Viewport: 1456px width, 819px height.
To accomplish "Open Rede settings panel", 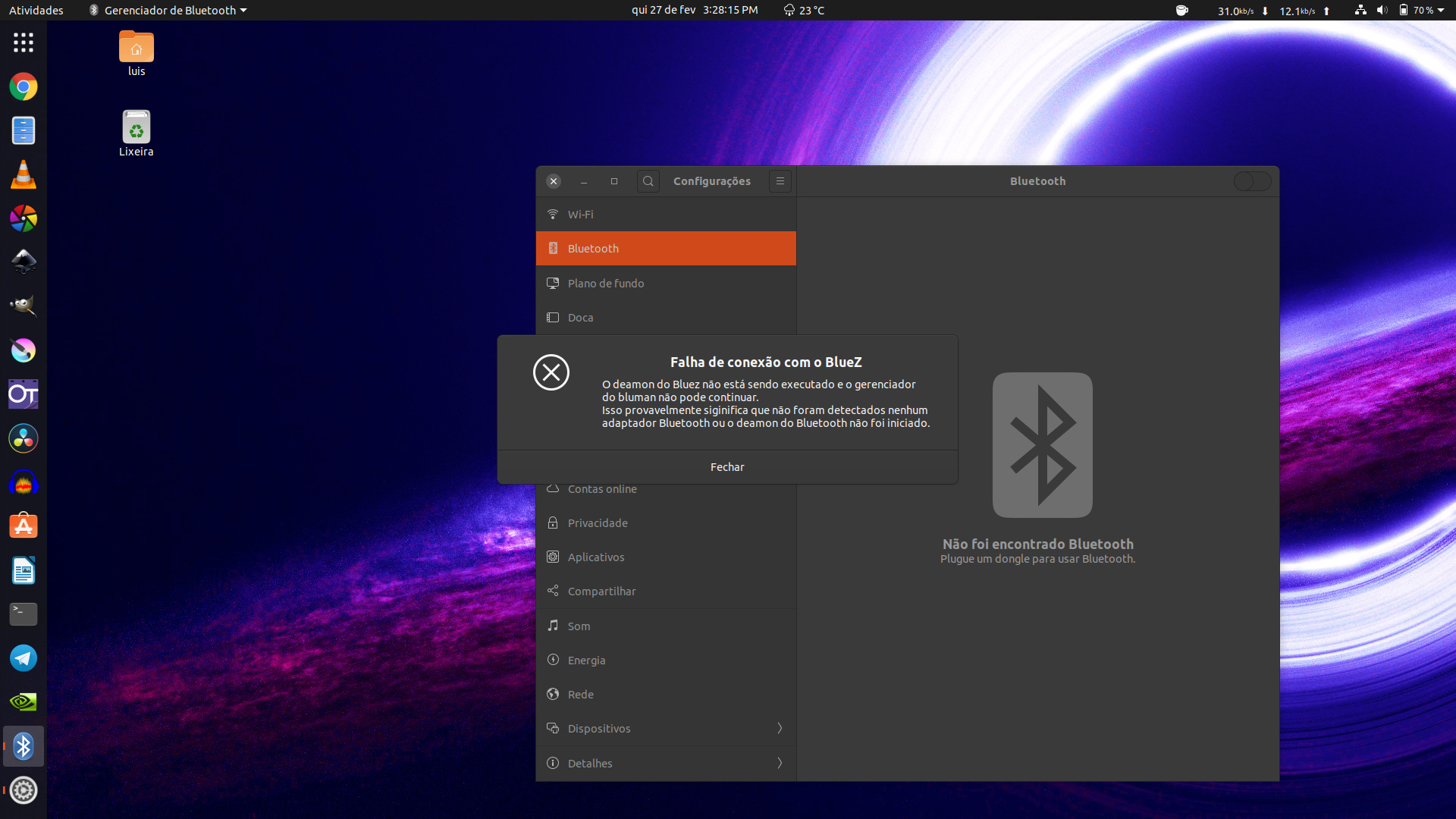I will pos(666,695).
